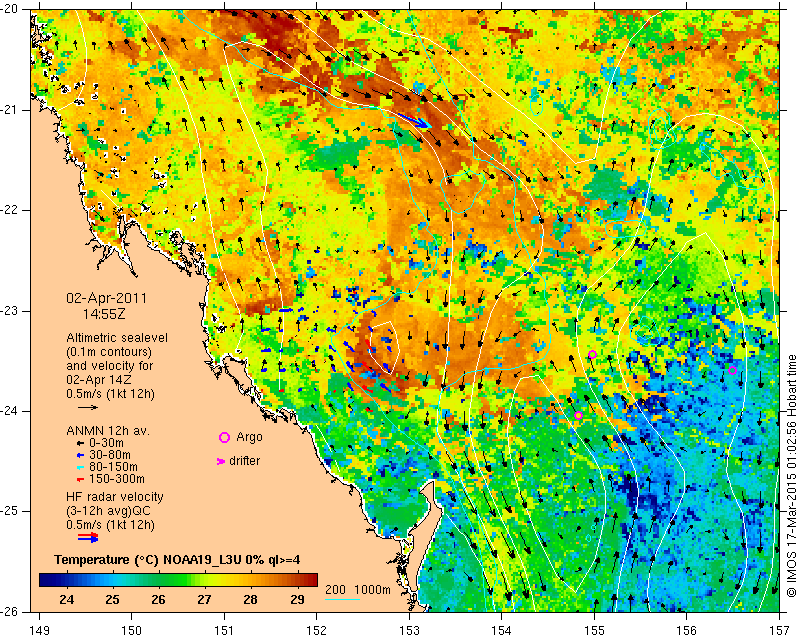The width and height of the screenshot is (800, 640).
Task: Click the latitude axis label '-24'
Action: (x=9, y=411)
